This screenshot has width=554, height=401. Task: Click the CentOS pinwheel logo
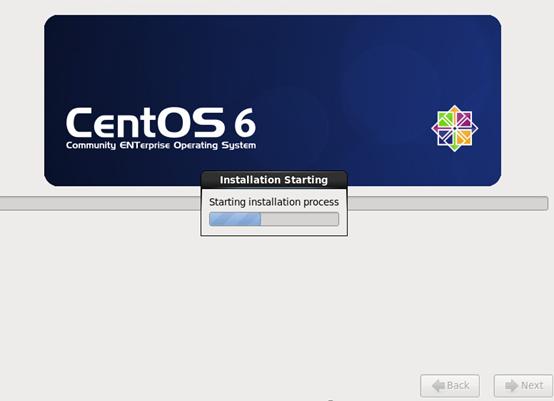(454, 128)
